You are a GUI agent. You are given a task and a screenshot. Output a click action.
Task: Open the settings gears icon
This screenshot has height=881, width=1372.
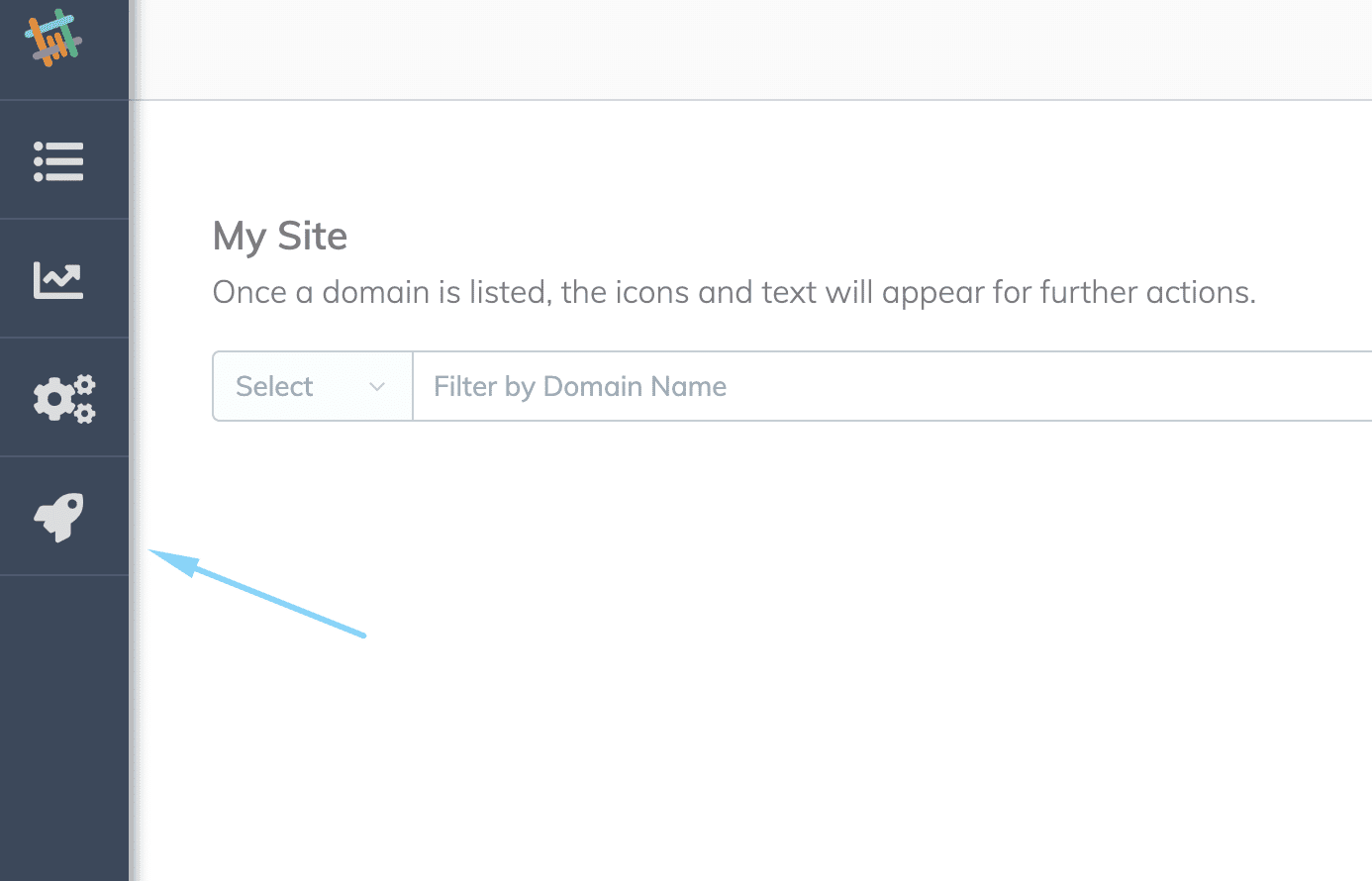point(64,399)
